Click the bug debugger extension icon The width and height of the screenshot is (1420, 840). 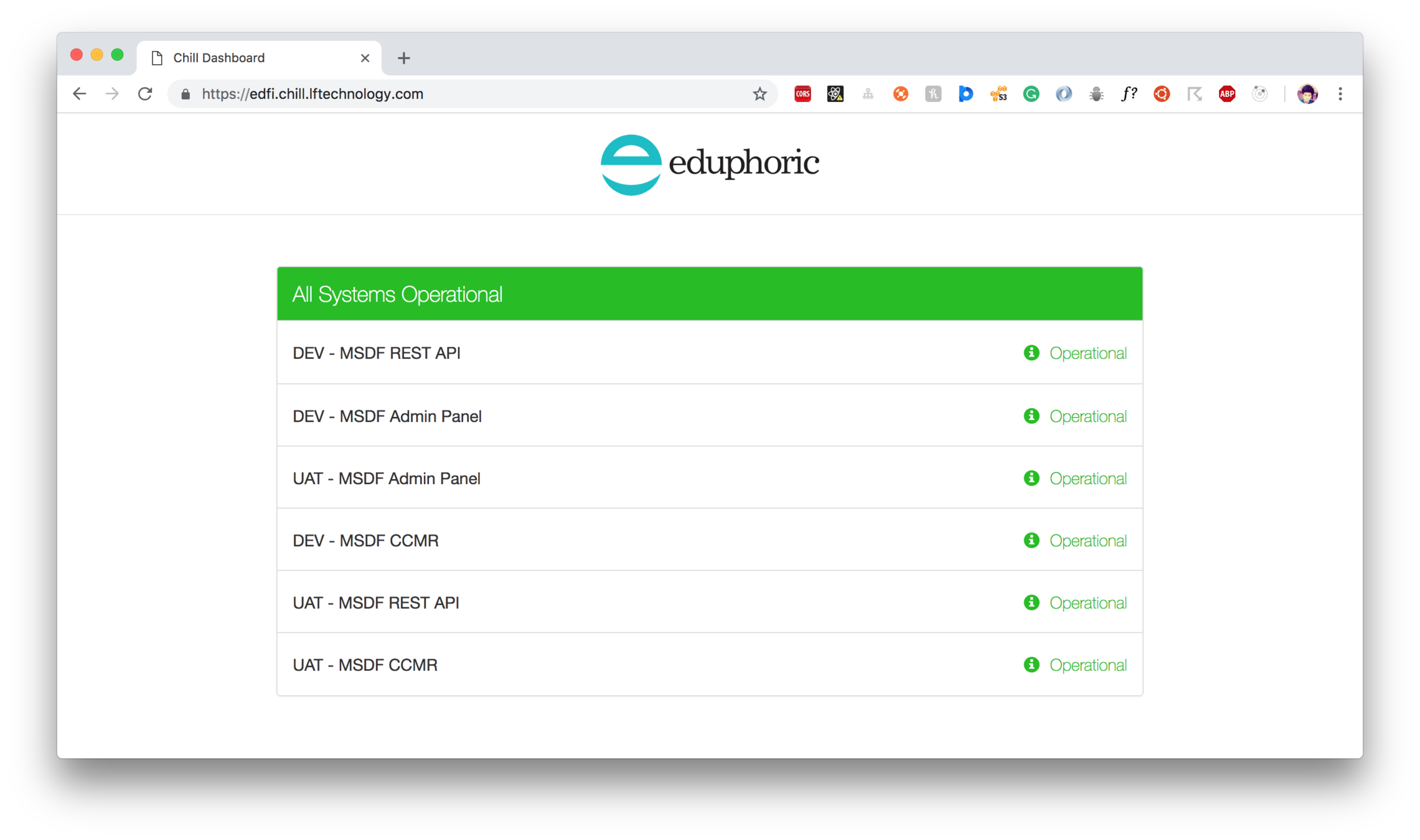pyautogui.click(x=1096, y=94)
